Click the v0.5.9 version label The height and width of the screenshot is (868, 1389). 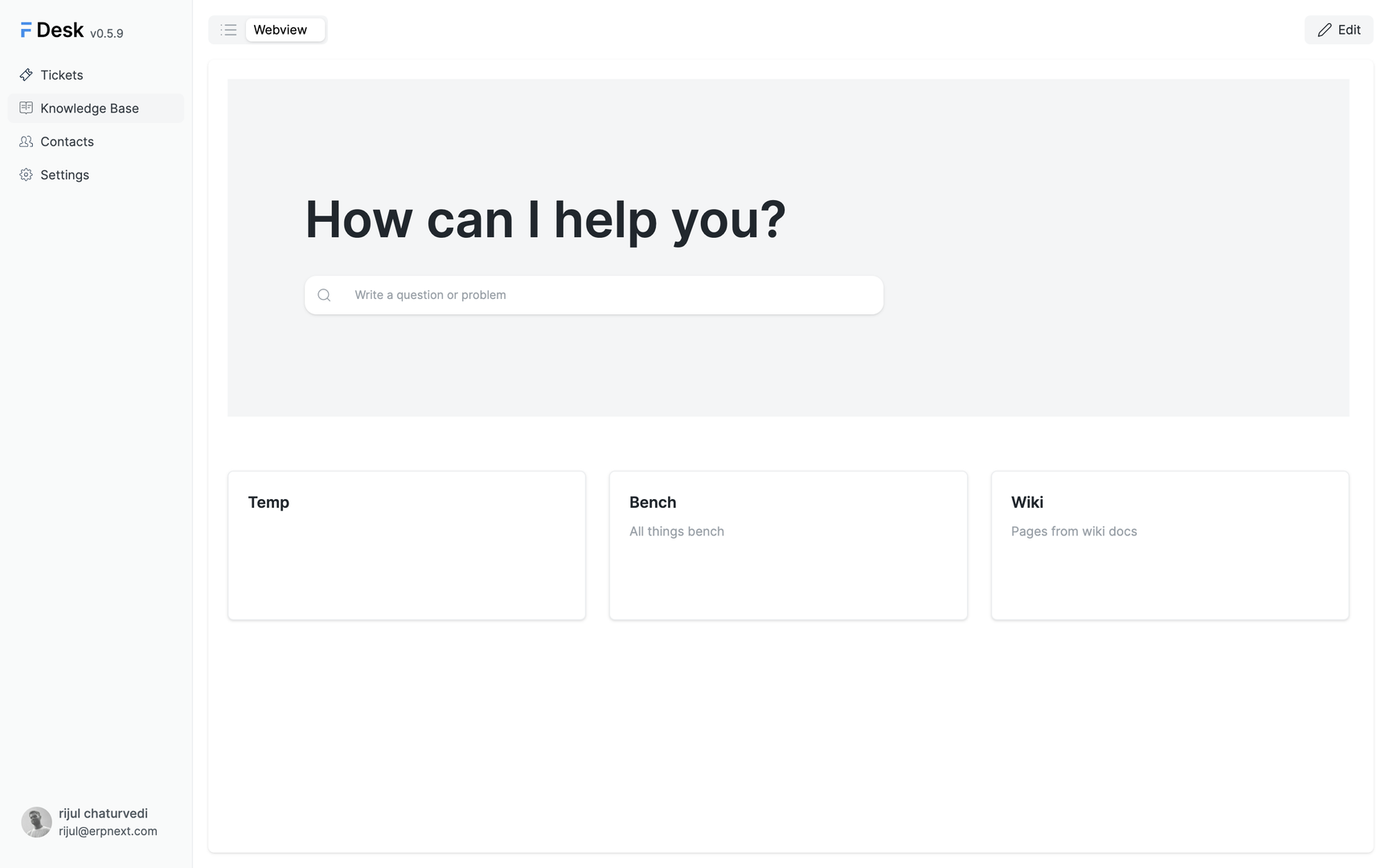click(106, 34)
